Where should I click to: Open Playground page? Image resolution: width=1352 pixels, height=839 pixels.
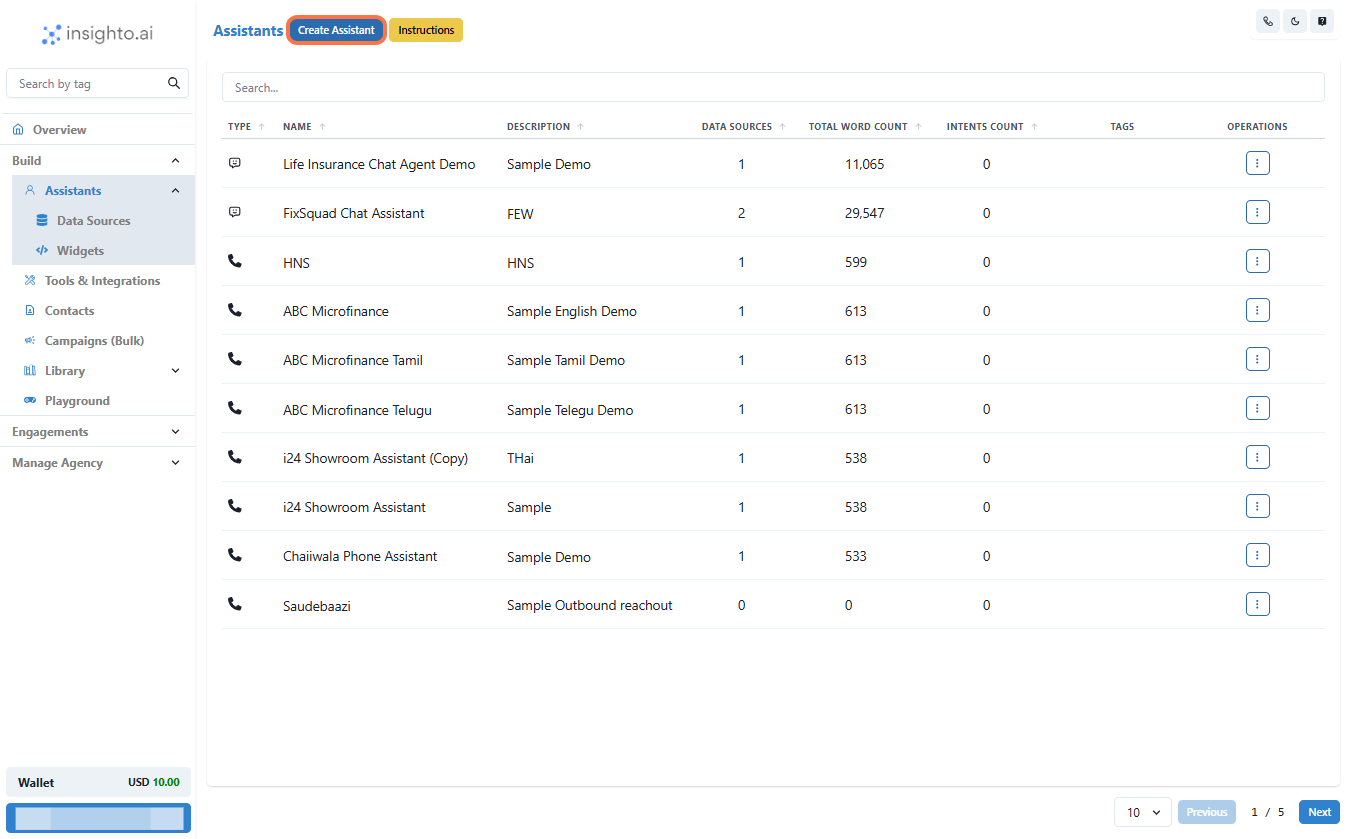(x=77, y=401)
